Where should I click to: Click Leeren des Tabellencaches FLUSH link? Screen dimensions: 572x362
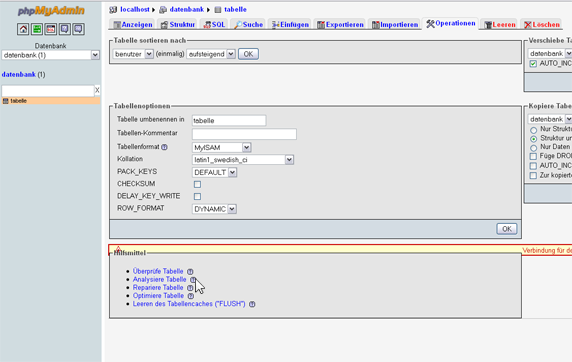189,304
